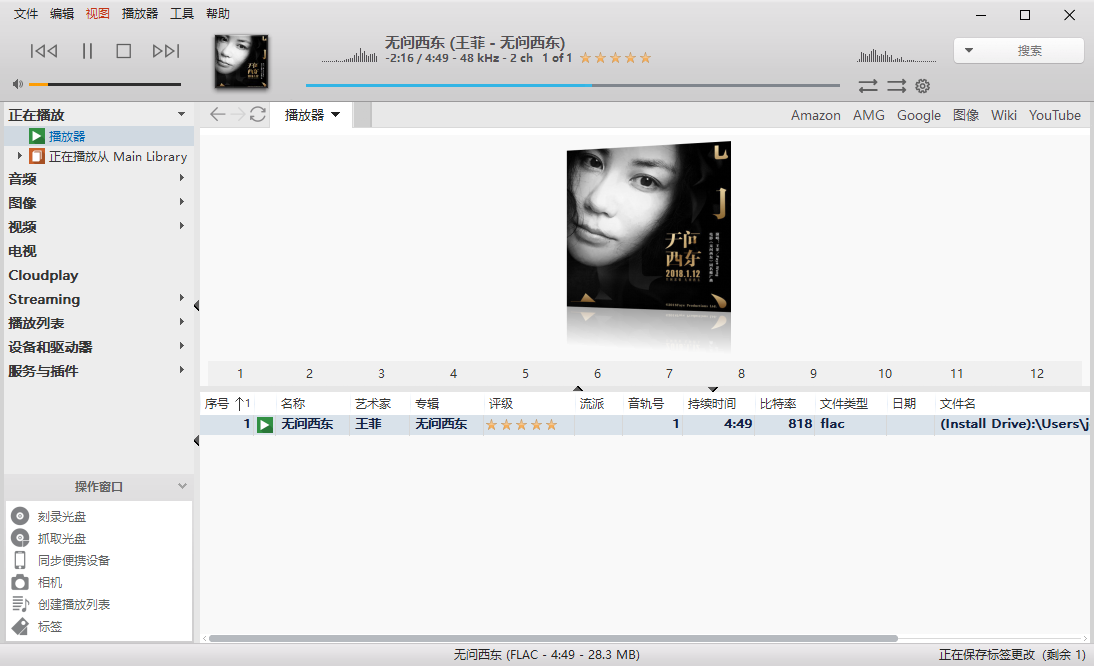The height and width of the screenshot is (666, 1094).
Task: Skip to the next track
Action: click(x=166, y=50)
